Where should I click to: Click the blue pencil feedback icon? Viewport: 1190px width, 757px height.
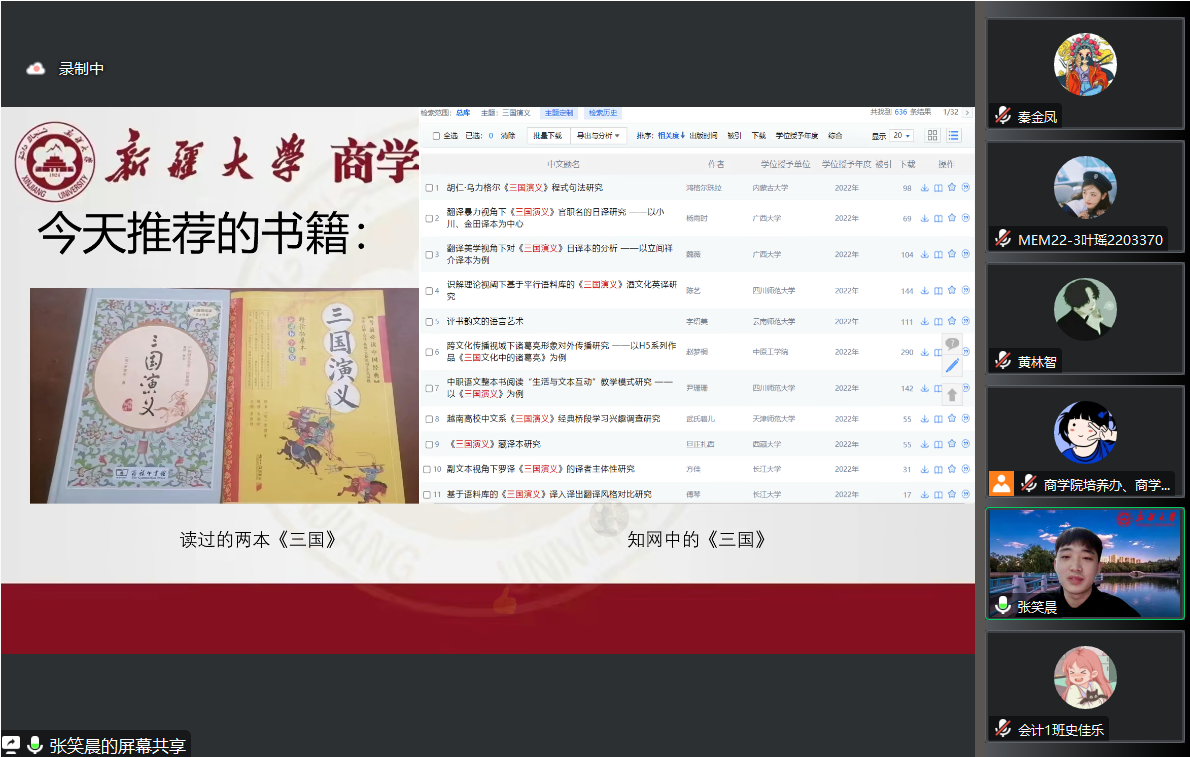tap(952, 366)
